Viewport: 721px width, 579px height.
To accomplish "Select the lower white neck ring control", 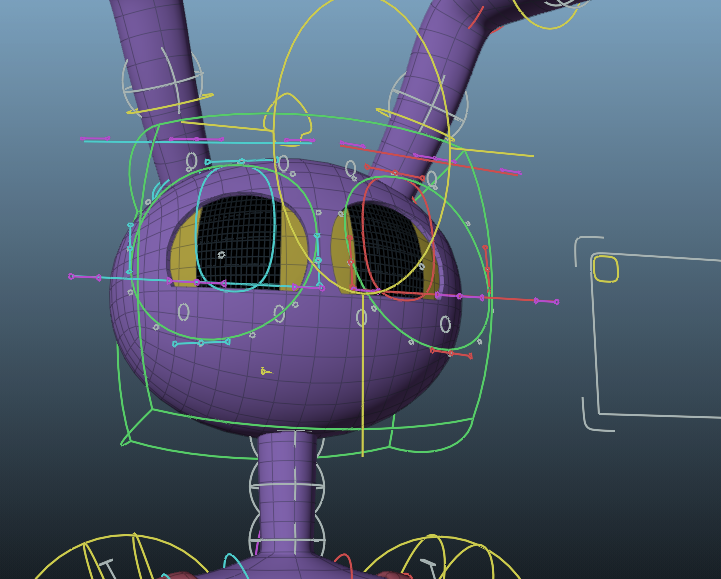I will point(287,539).
